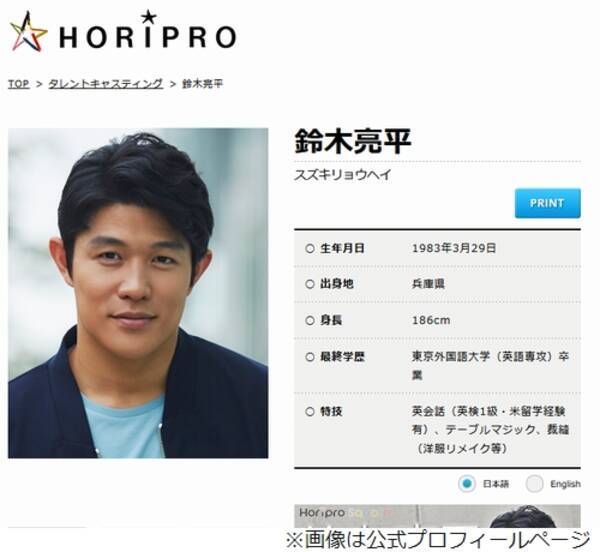
Task: Click the circle bullet beside 特技
Action: 310,412
